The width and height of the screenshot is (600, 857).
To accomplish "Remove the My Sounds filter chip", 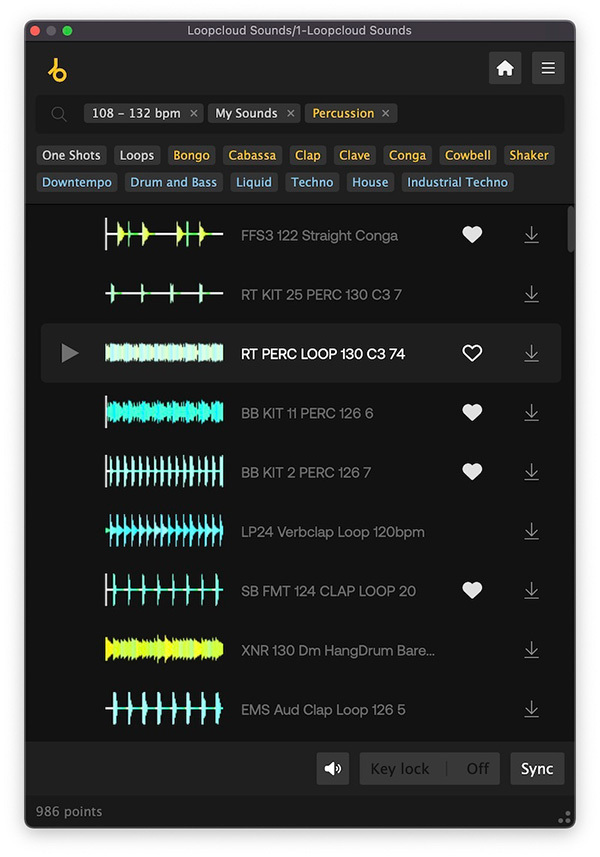I will coord(291,114).
